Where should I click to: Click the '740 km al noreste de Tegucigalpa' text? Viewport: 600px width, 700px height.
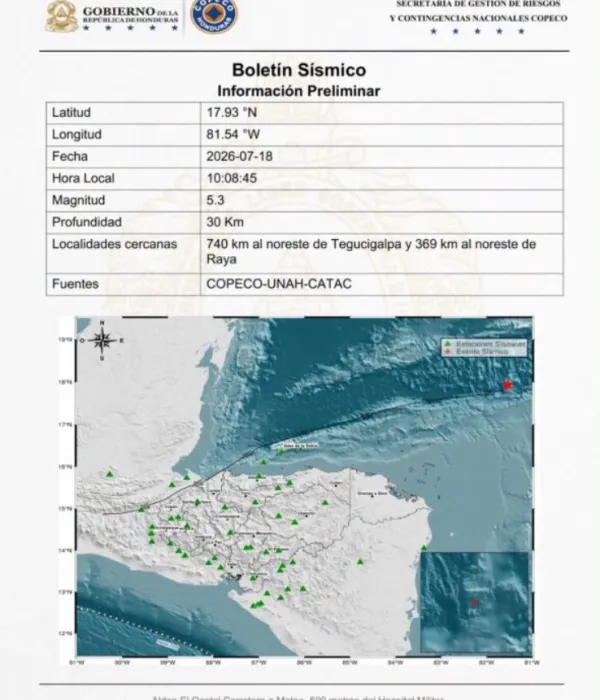[x=304, y=244]
